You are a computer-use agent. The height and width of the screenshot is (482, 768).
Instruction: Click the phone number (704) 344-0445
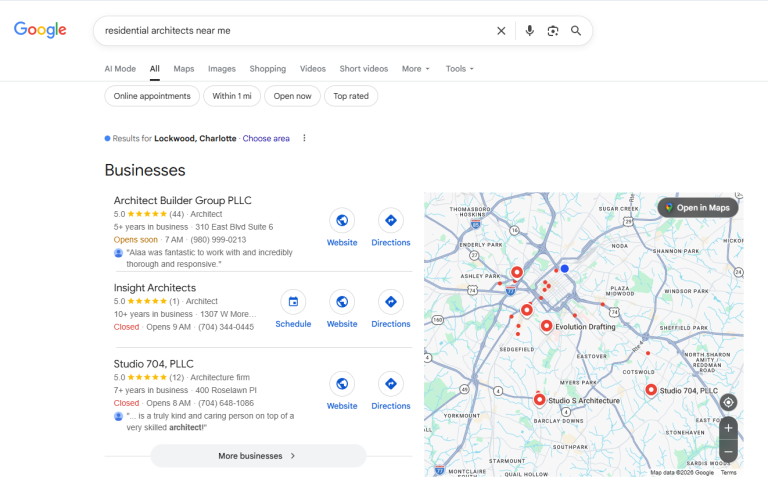[226, 327]
